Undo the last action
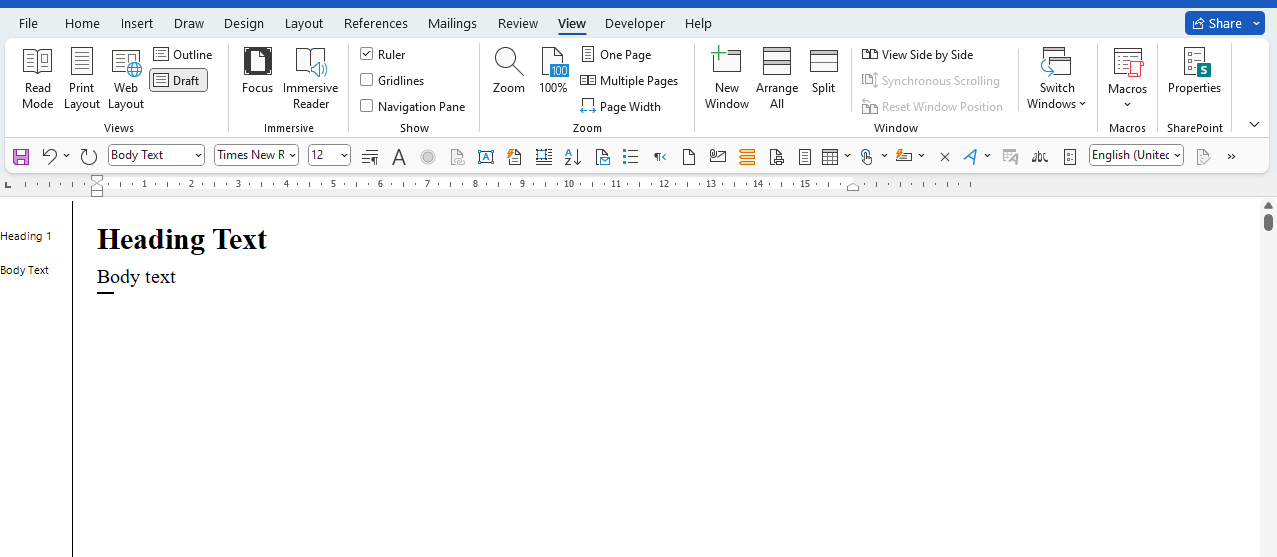1277x557 pixels. point(49,156)
